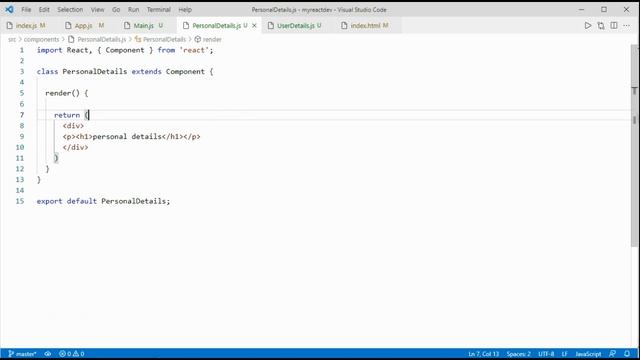Click the eye watch icon in status bar

pos(48,354)
